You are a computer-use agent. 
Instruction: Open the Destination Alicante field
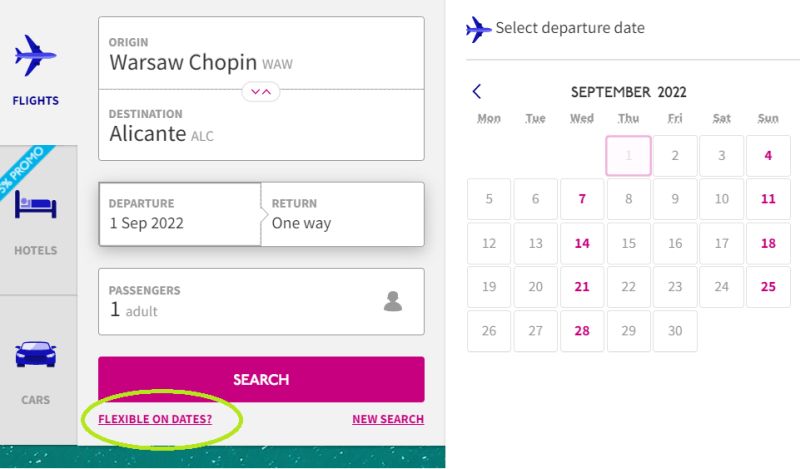pos(261,126)
